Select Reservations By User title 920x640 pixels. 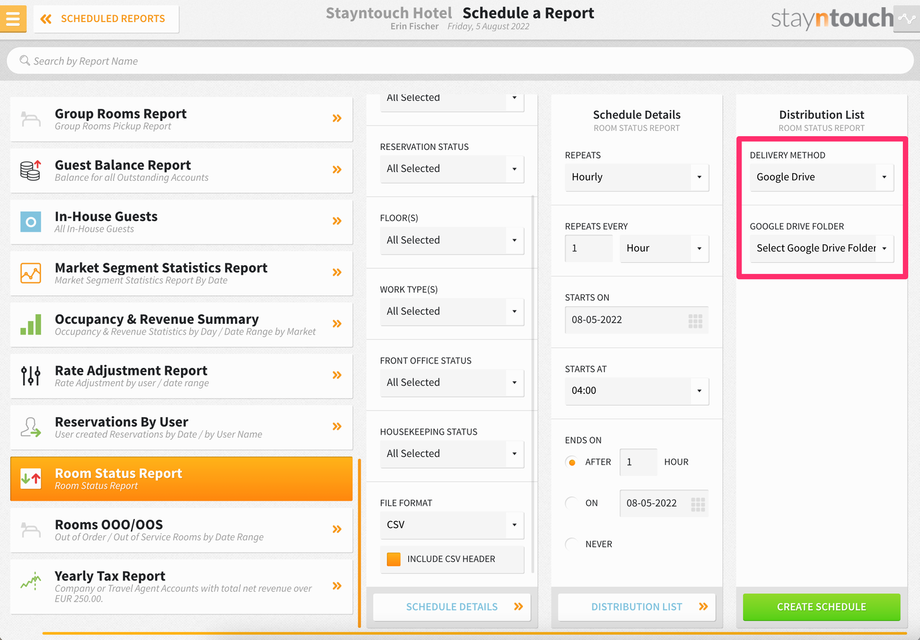[121, 422]
